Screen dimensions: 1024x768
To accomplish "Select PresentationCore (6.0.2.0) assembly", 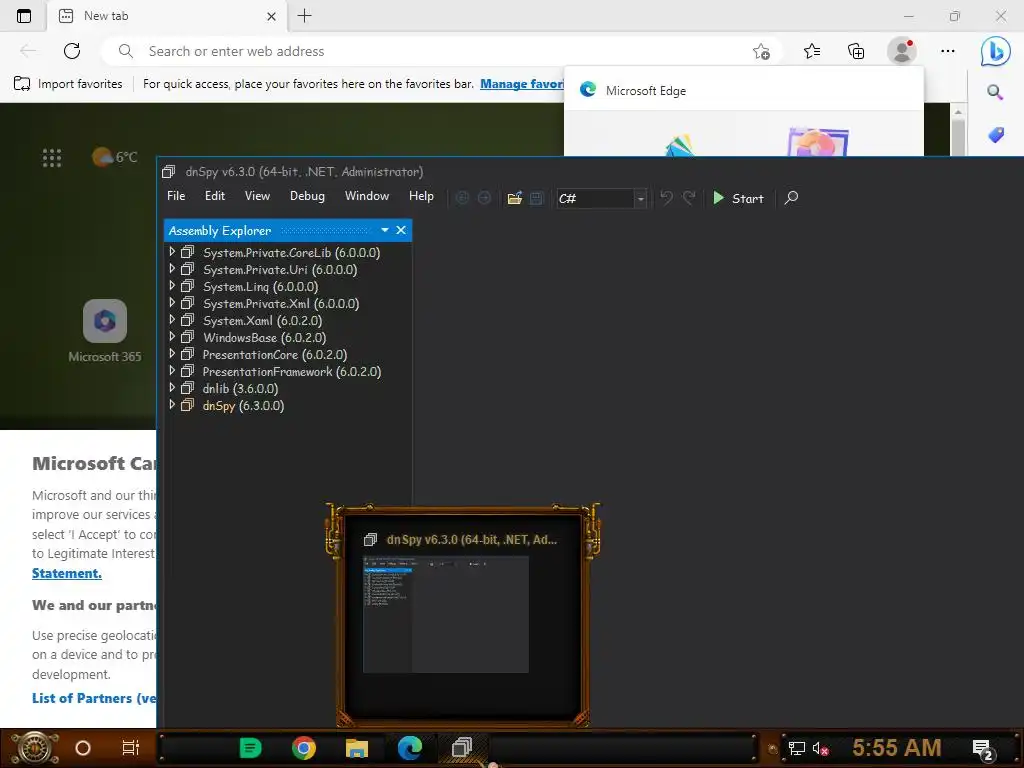I will click(x=275, y=355).
